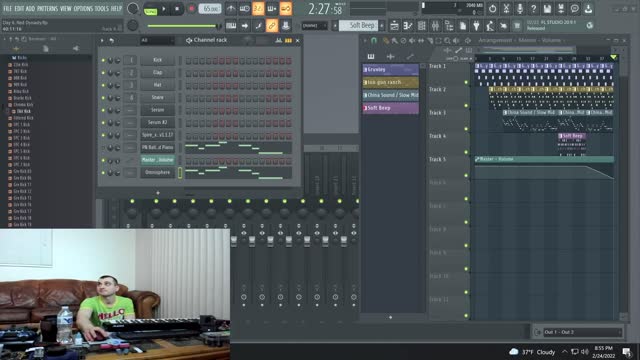Toggle the magnet snap icon in Playlist

[x=373, y=40]
